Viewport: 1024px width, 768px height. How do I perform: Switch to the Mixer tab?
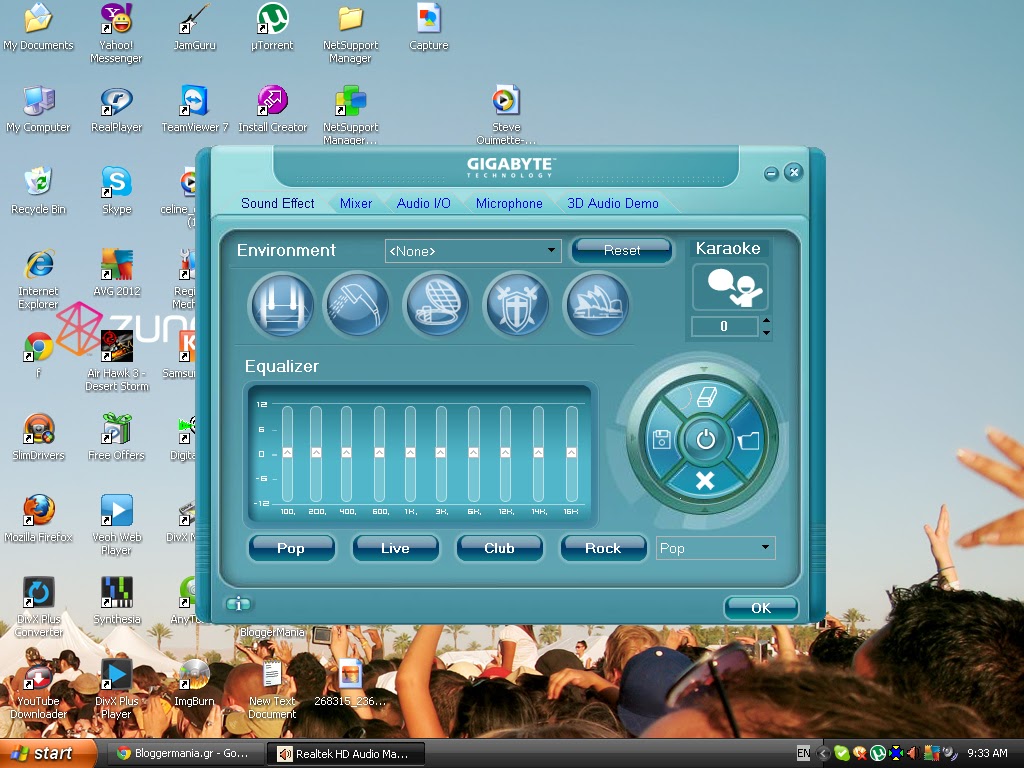point(356,203)
